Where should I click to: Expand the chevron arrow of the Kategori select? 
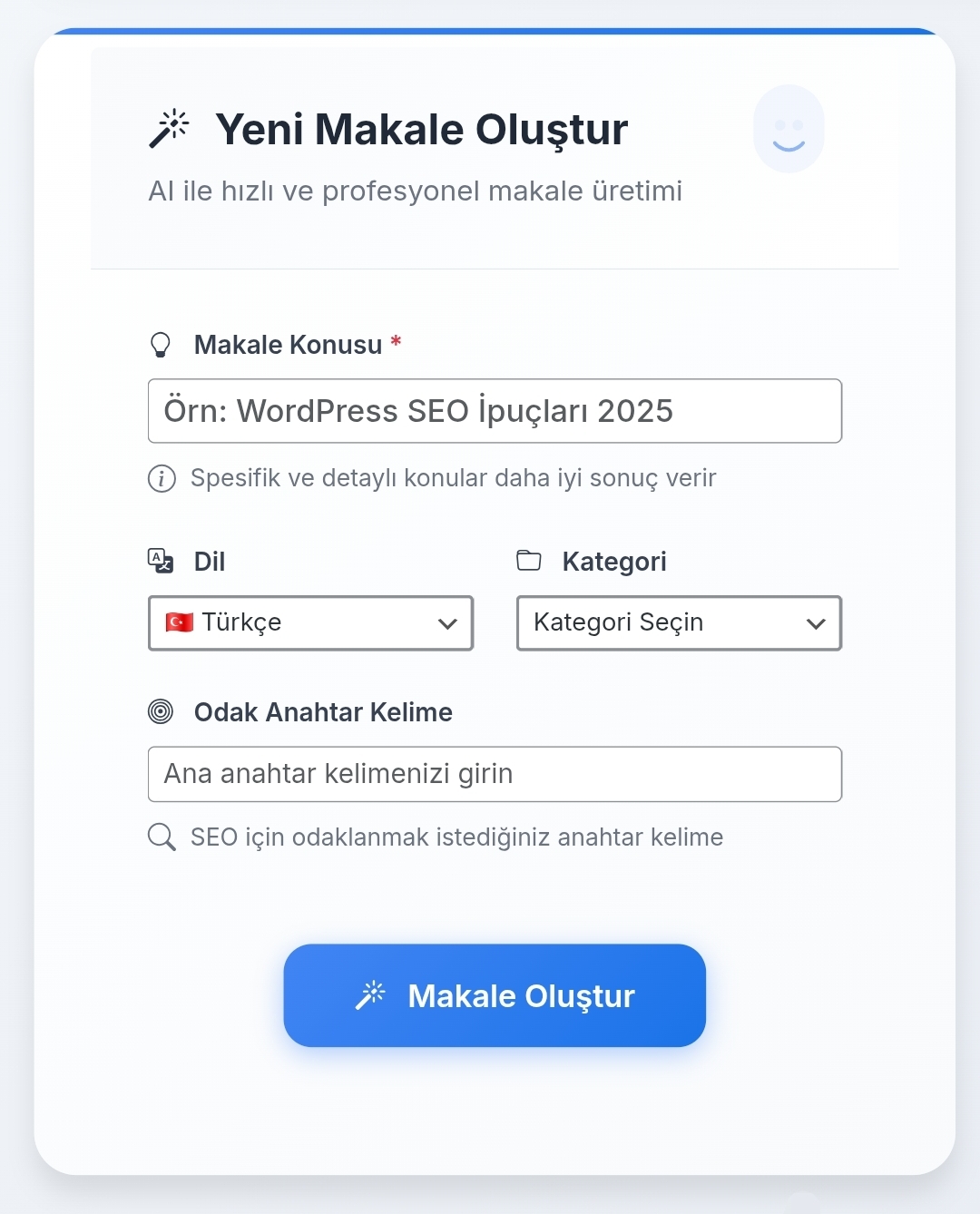coord(816,623)
